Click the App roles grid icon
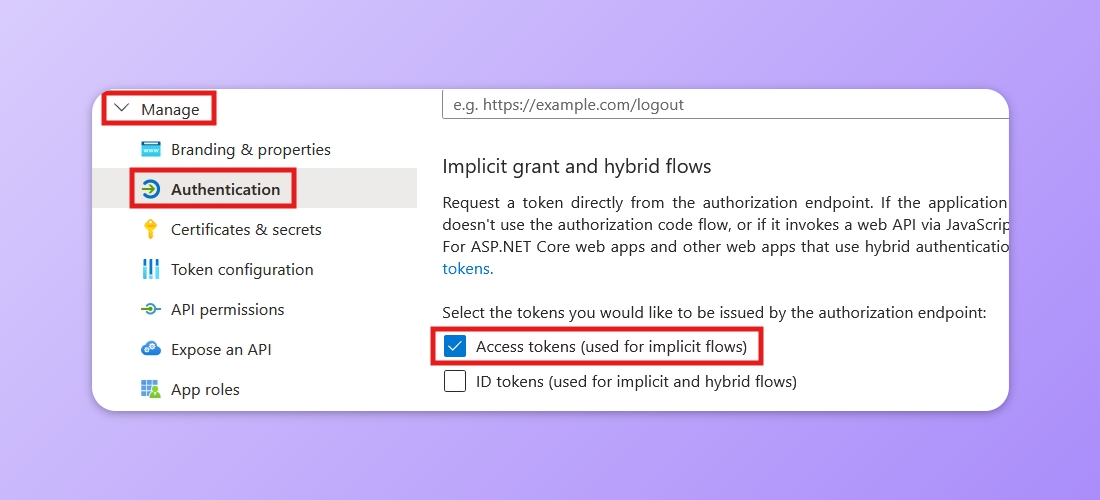The height and width of the screenshot is (500, 1100). [x=151, y=389]
